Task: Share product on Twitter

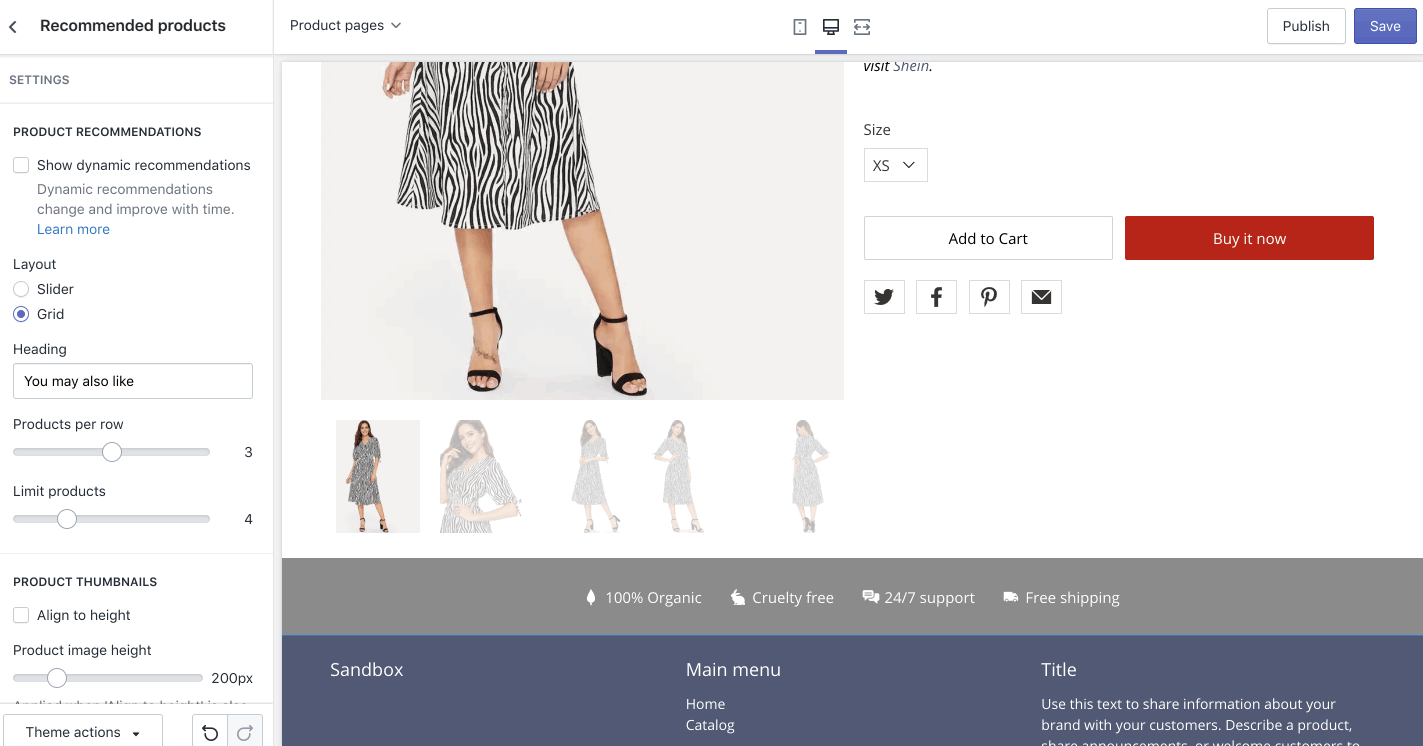Action: [x=884, y=297]
